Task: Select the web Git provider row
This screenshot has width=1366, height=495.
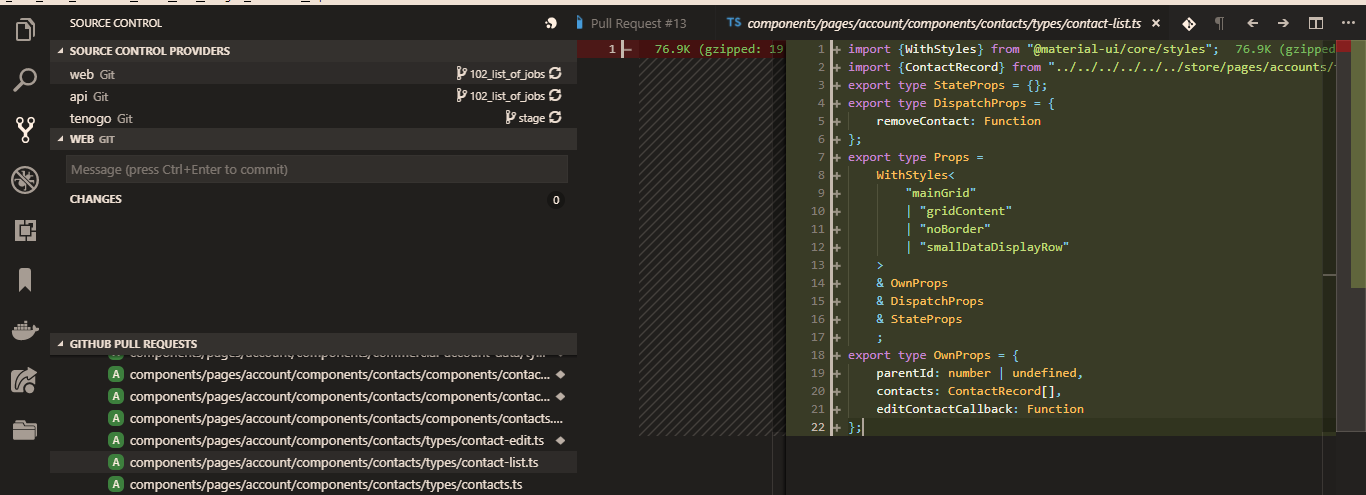Action: point(313,74)
